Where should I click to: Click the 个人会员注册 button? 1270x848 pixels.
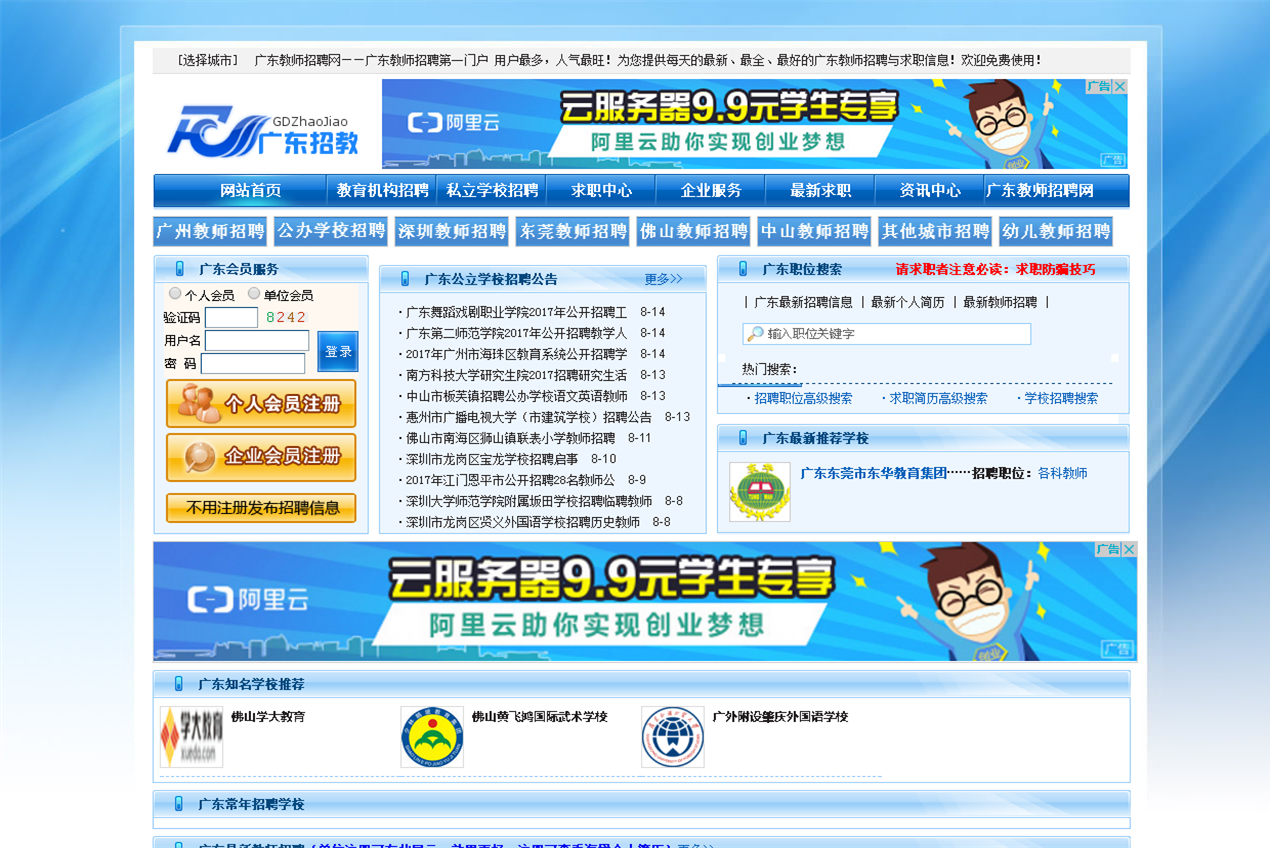pyautogui.click(x=261, y=404)
